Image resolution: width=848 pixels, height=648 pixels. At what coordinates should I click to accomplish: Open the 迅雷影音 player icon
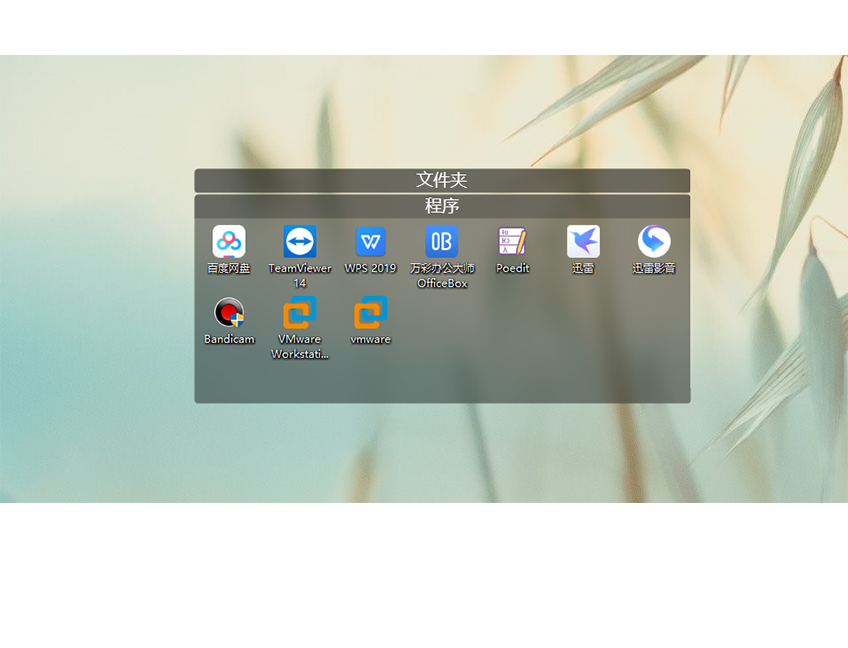654,241
